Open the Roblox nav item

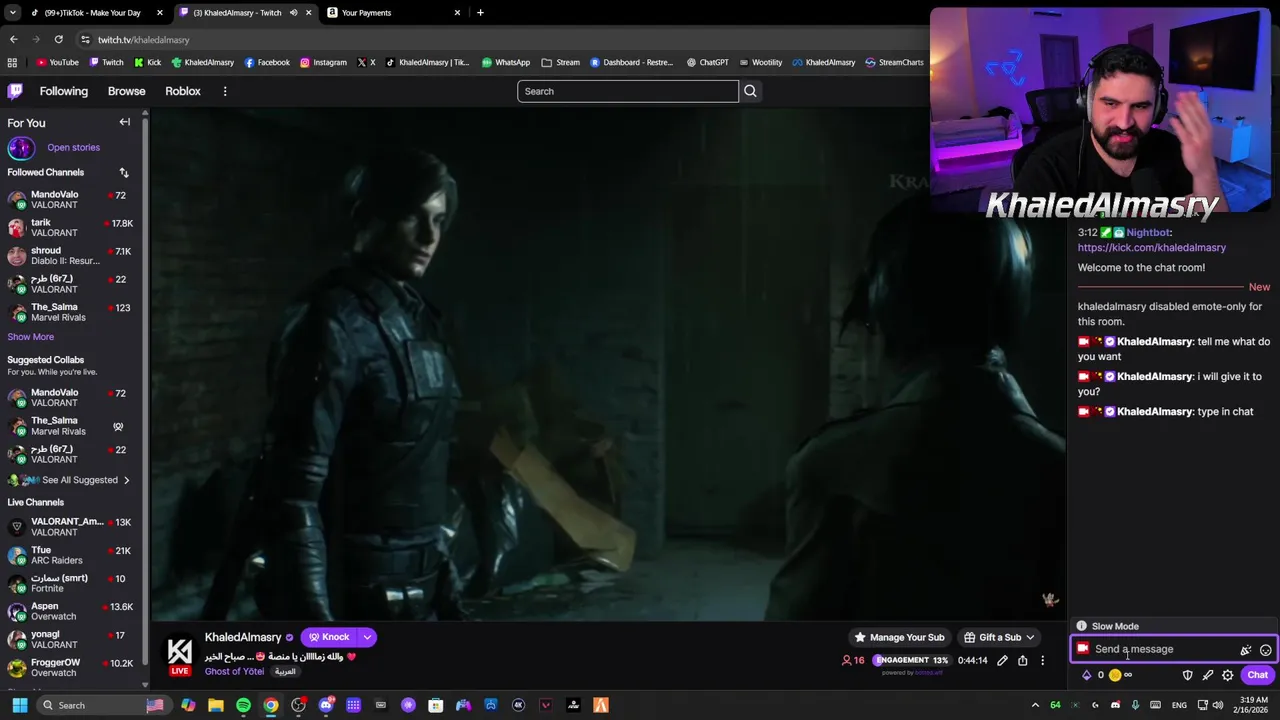[183, 91]
